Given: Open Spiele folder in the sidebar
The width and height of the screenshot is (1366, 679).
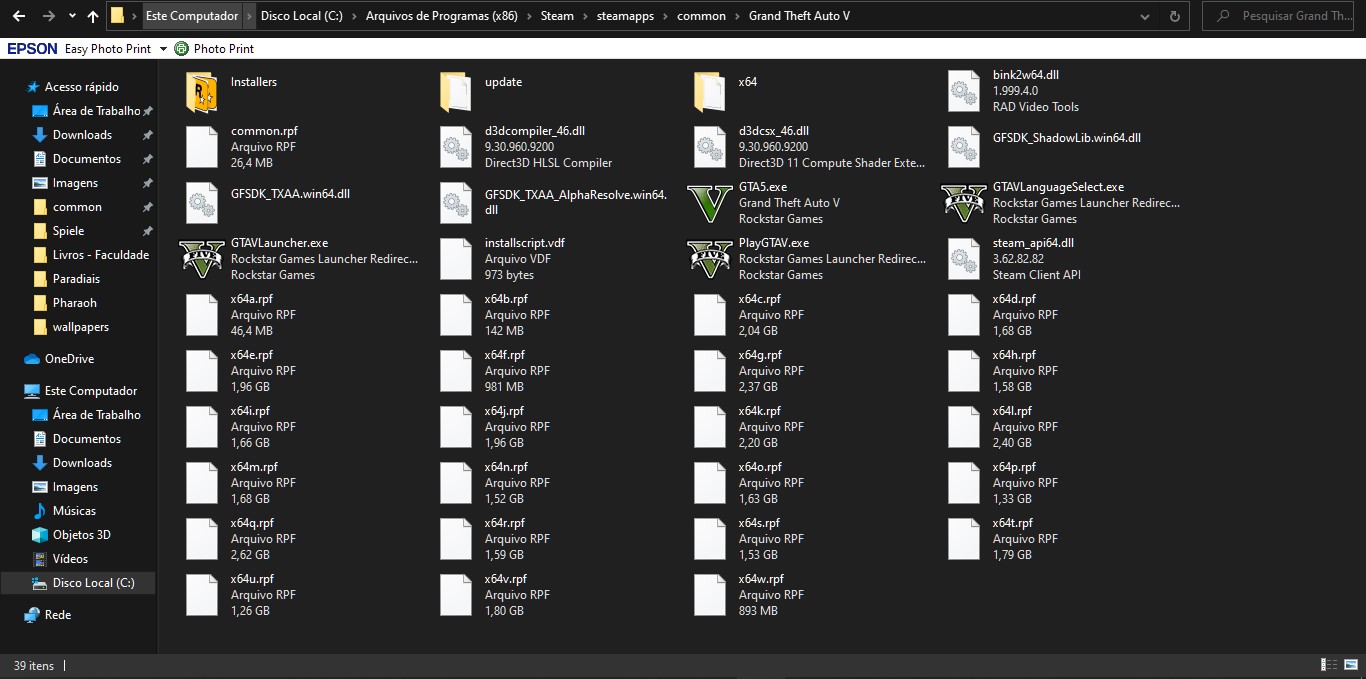Looking at the screenshot, I should [x=68, y=231].
